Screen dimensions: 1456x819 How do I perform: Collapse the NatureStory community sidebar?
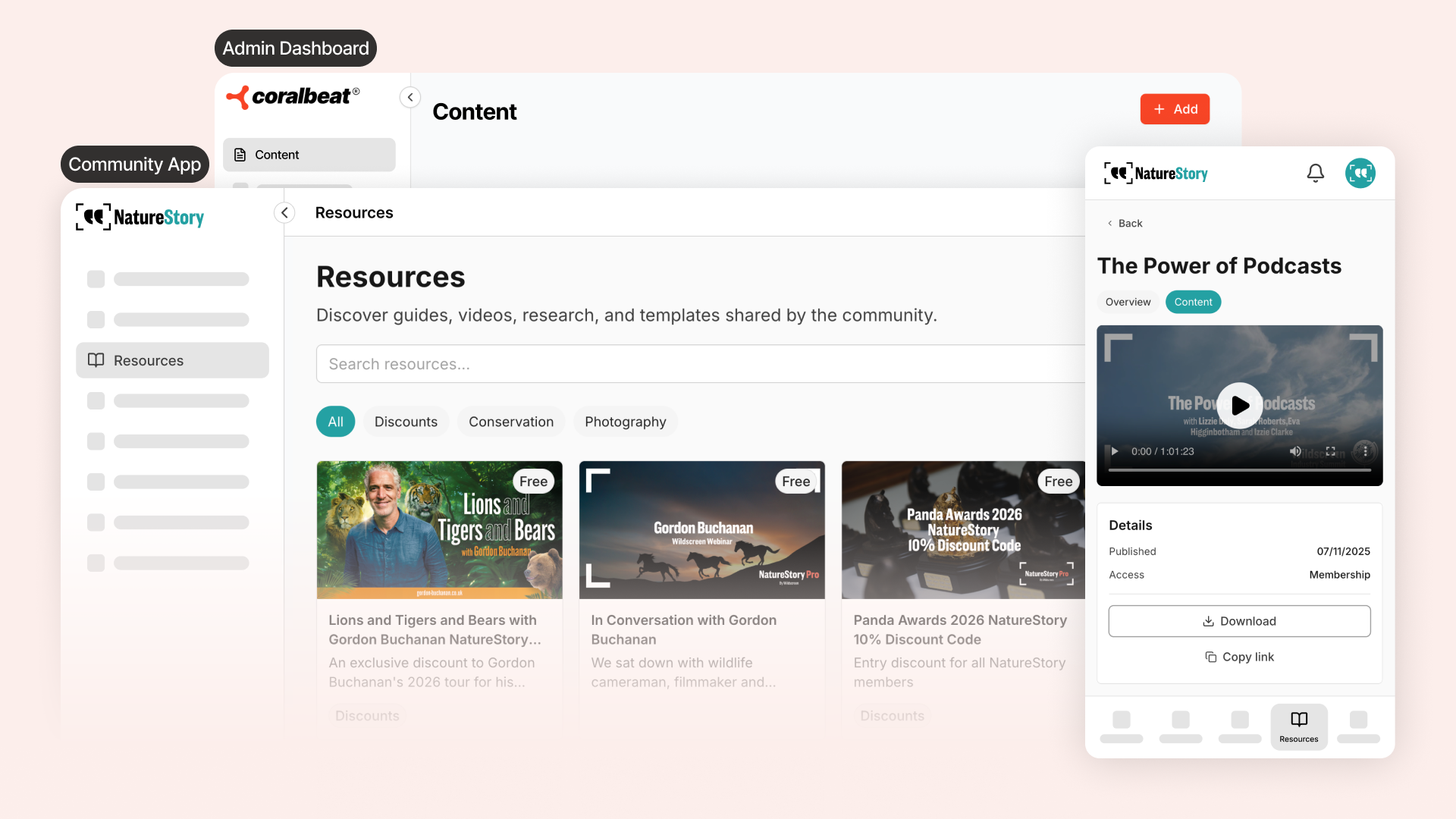click(x=284, y=213)
